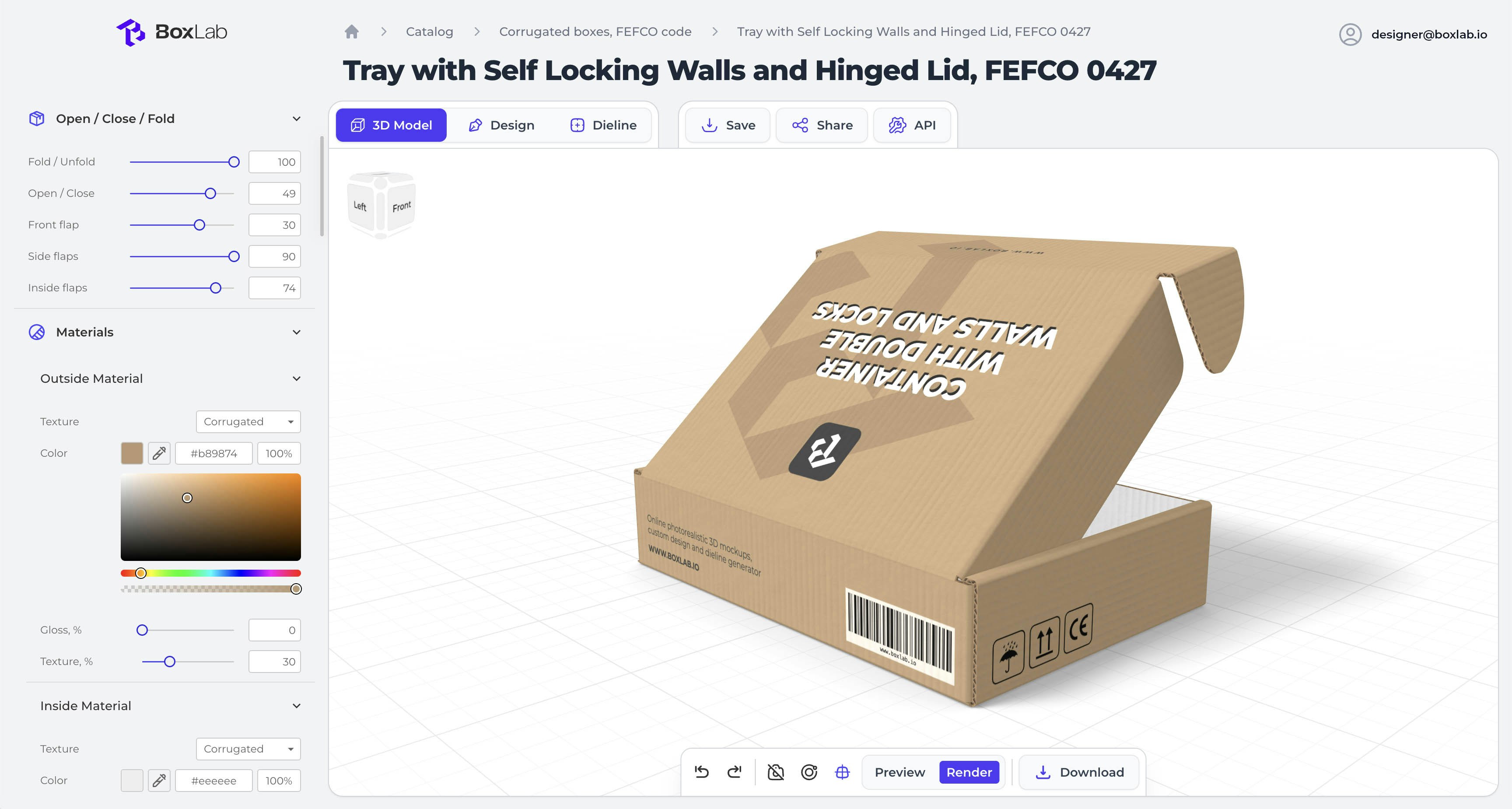Click the Download button

tap(1079, 772)
